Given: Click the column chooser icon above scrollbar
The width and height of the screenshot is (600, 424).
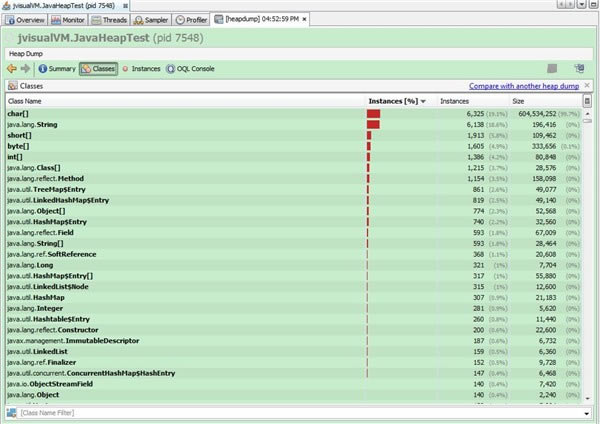Looking at the screenshot, I should click(587, 101).
